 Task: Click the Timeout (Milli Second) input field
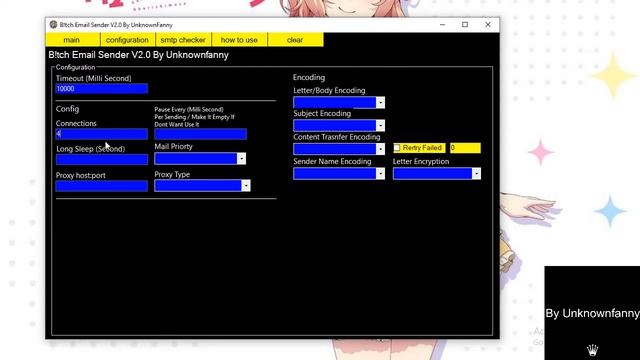(x=102, y=89)
